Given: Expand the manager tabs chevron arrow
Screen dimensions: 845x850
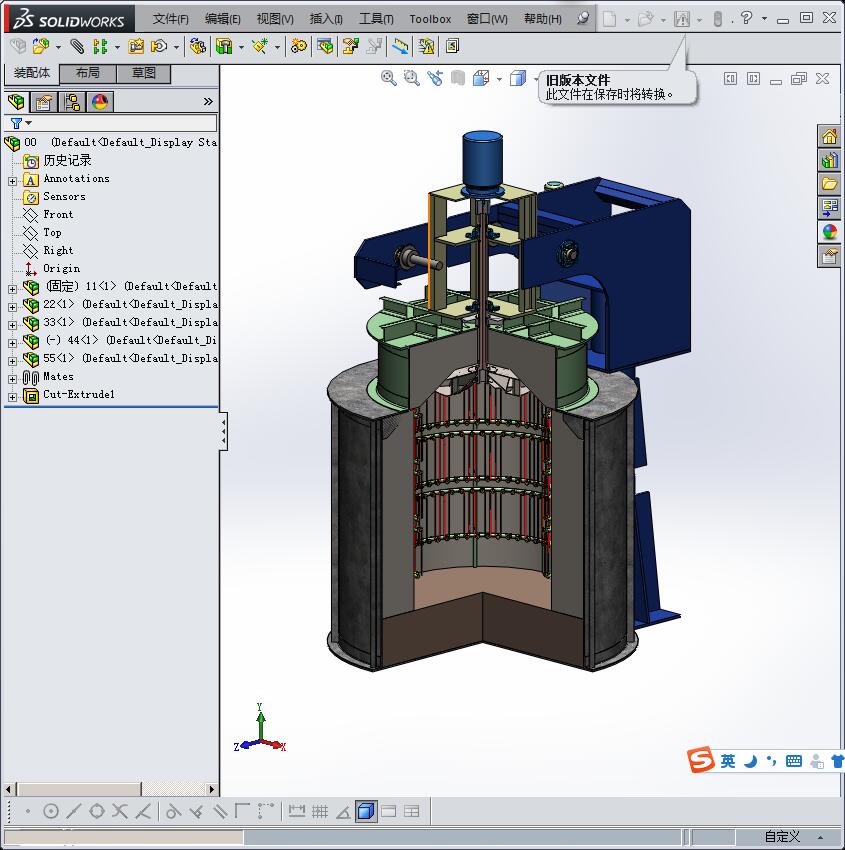Looking at the screenshot, I should click(208, 101).
